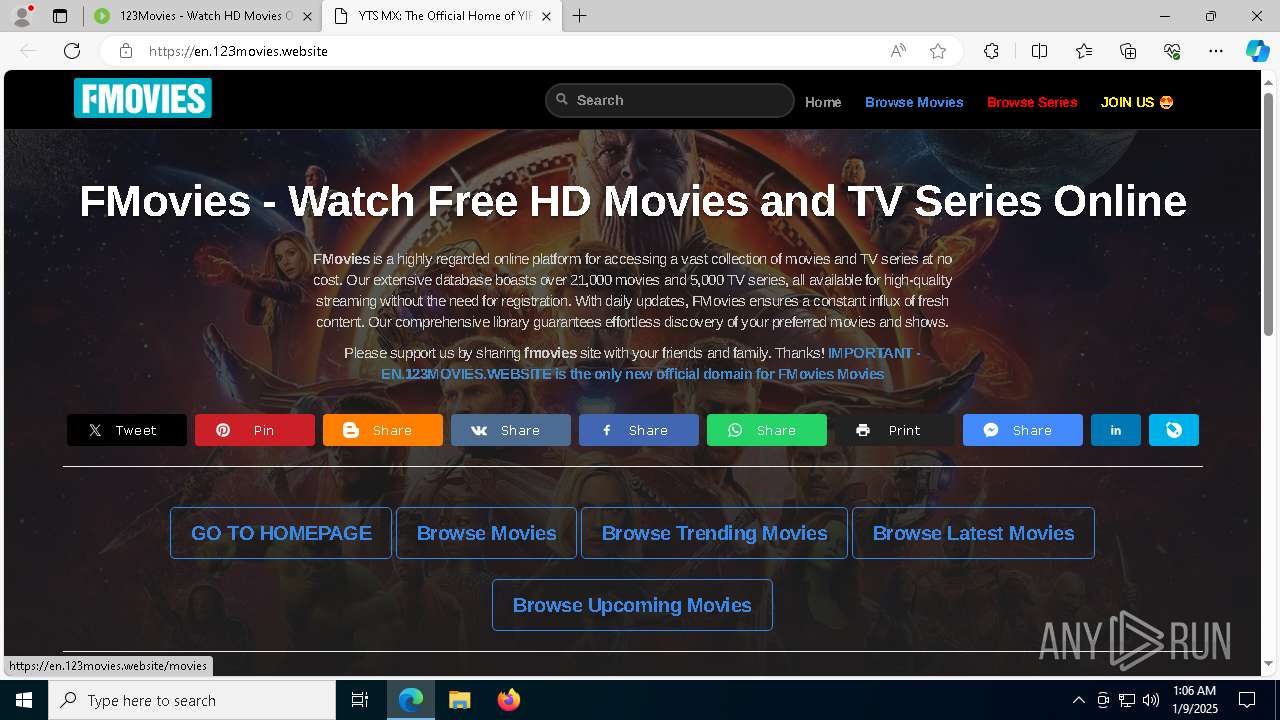
Task: Add this page to favorites star
Action: click(938, 51)
